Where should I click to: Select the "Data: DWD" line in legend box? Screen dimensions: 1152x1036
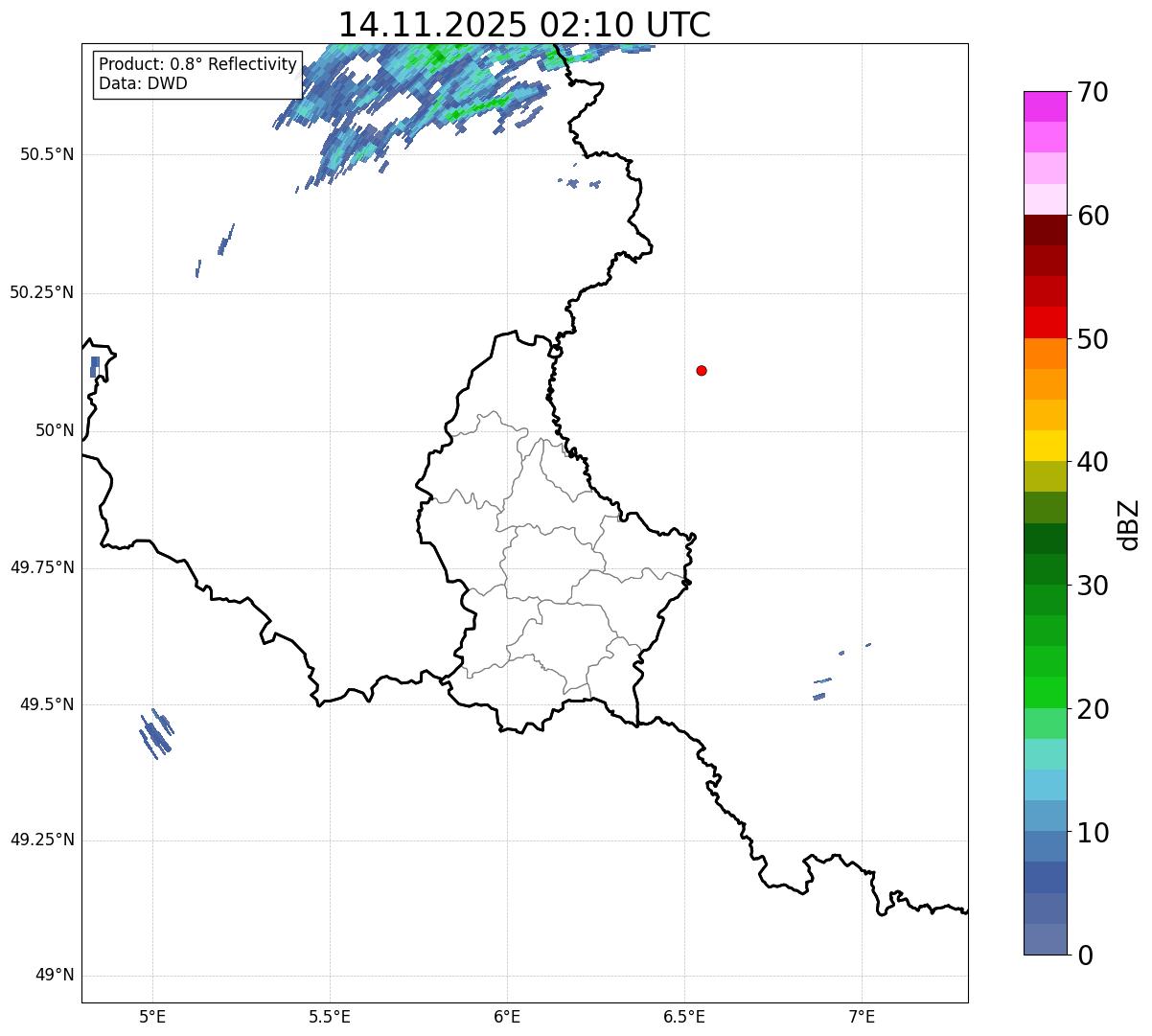pos(143,83)
